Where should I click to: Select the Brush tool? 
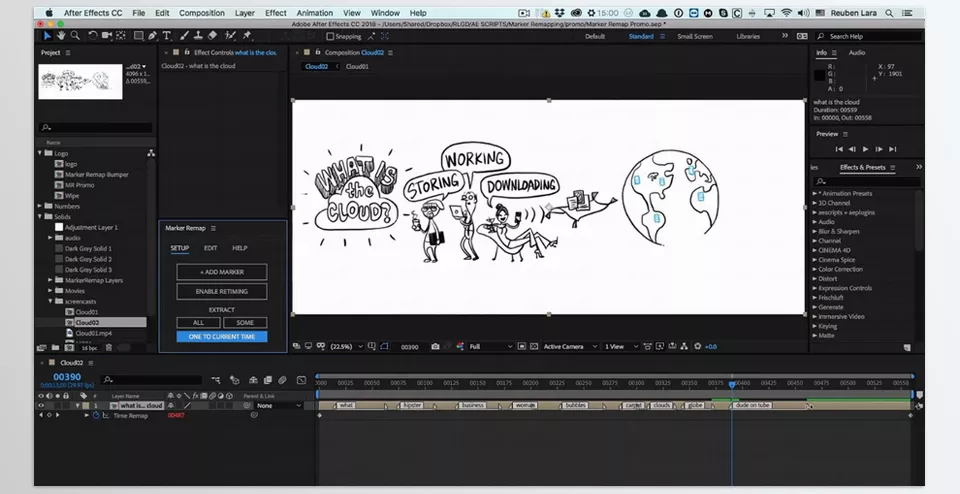pyautogui.click(x=184, y=36)
